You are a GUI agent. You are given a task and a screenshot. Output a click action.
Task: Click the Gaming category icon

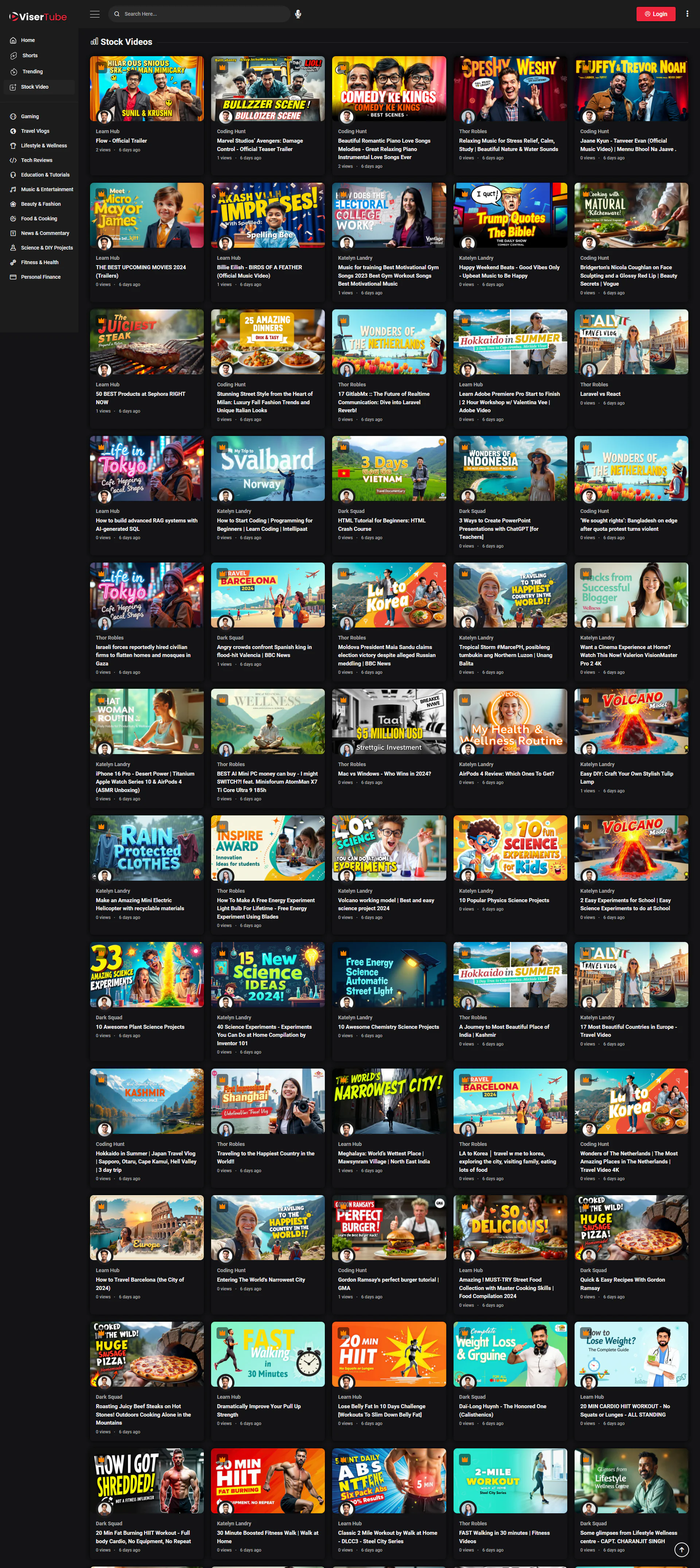pyautogui.click(x=13, y=116)
